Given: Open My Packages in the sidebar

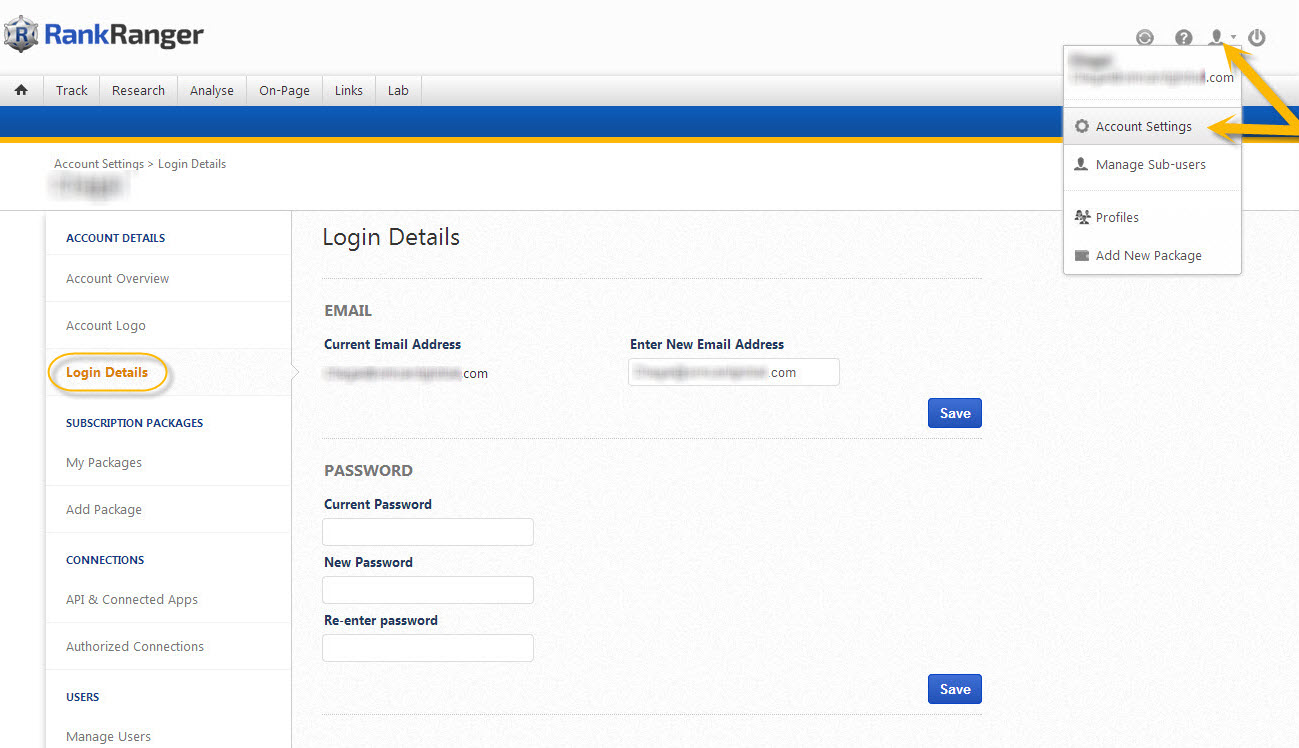Looking at the screenshot, I should (104, 462).
